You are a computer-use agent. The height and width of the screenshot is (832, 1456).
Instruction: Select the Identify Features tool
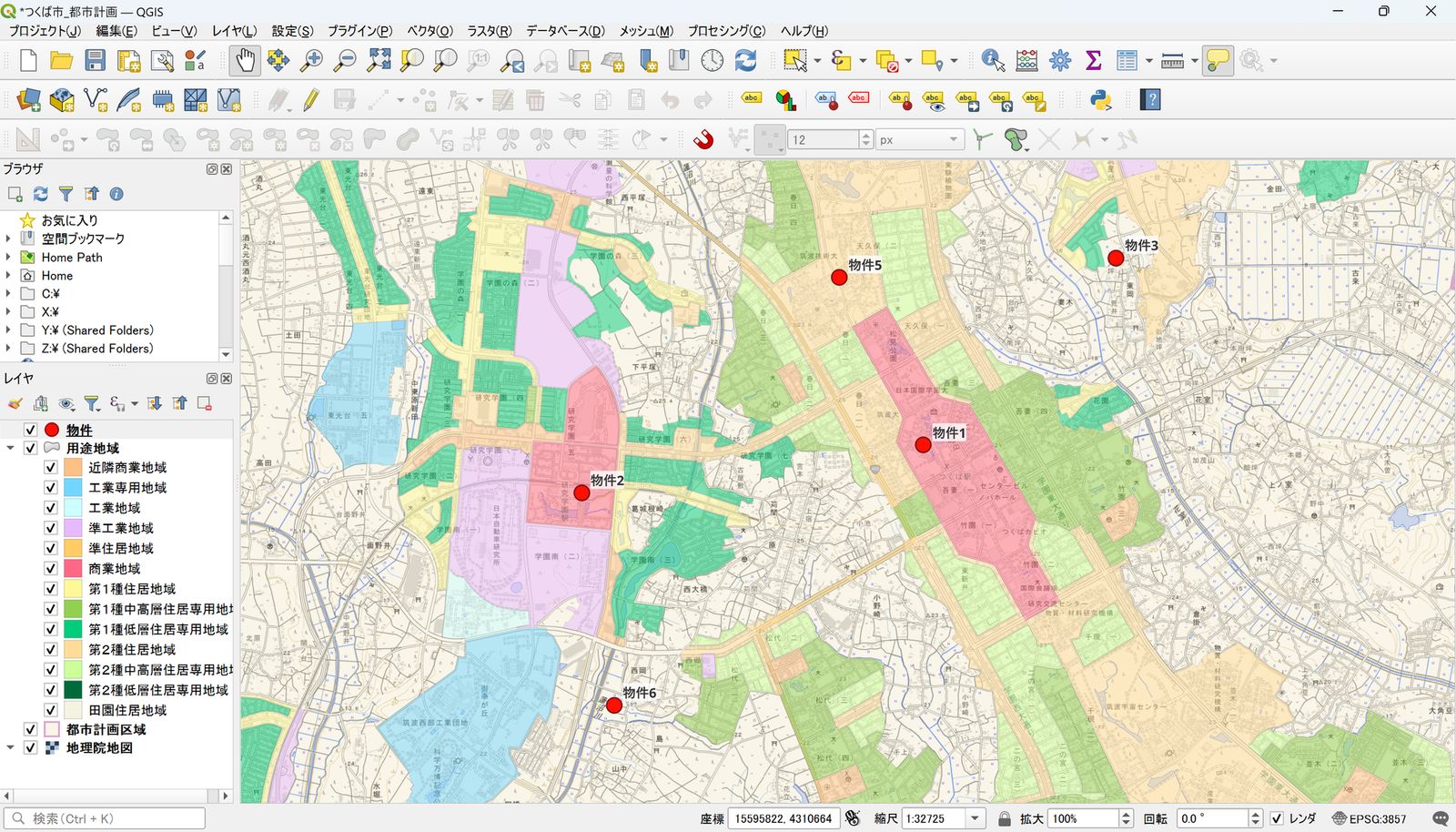coord(993,60)
